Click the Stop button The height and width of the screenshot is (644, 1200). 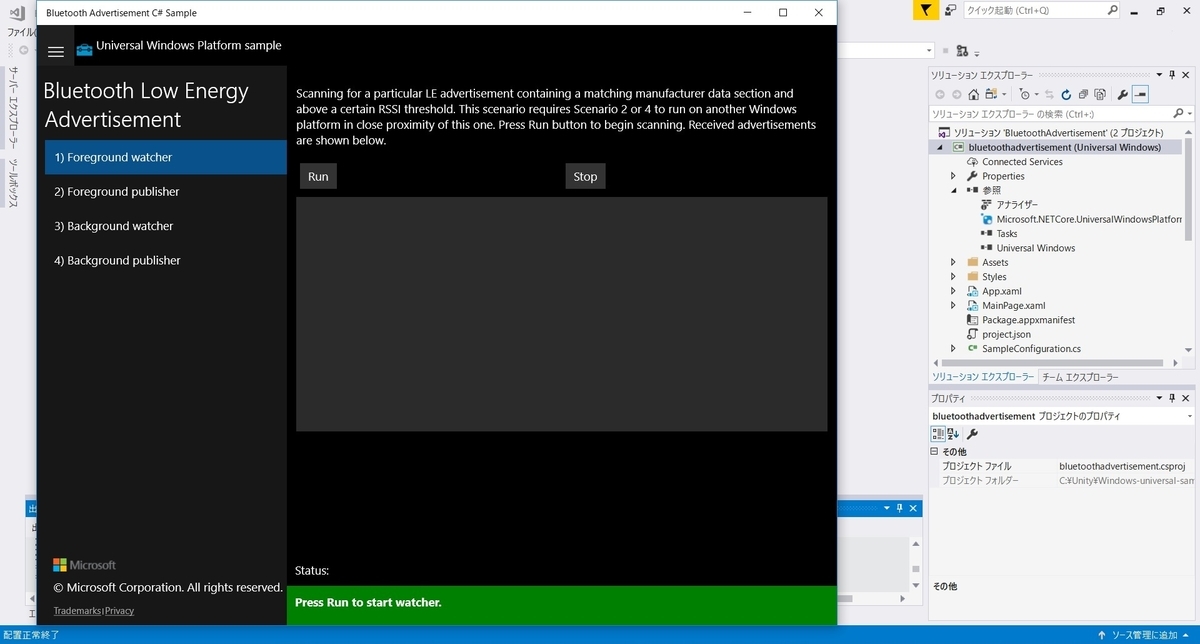(x=585, y=176)
